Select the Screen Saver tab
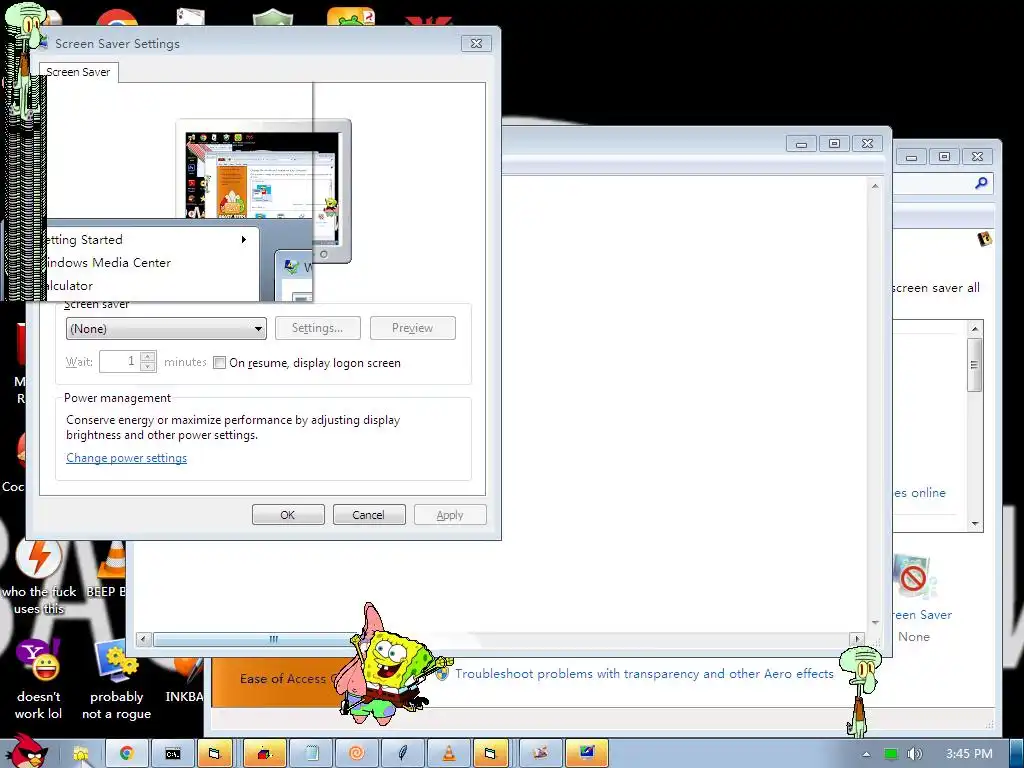The height and width of the screenshot is (768, 1024). coord(78,72)
